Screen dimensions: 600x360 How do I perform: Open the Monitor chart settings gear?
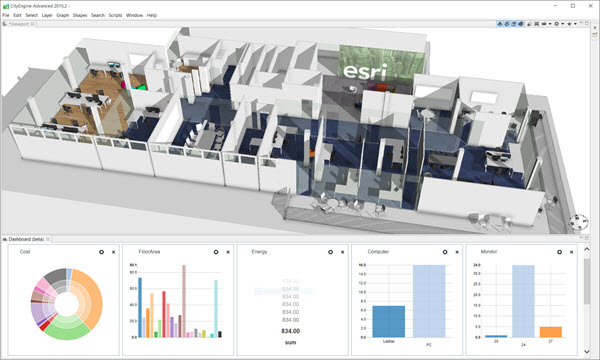[x=559, y=252]
